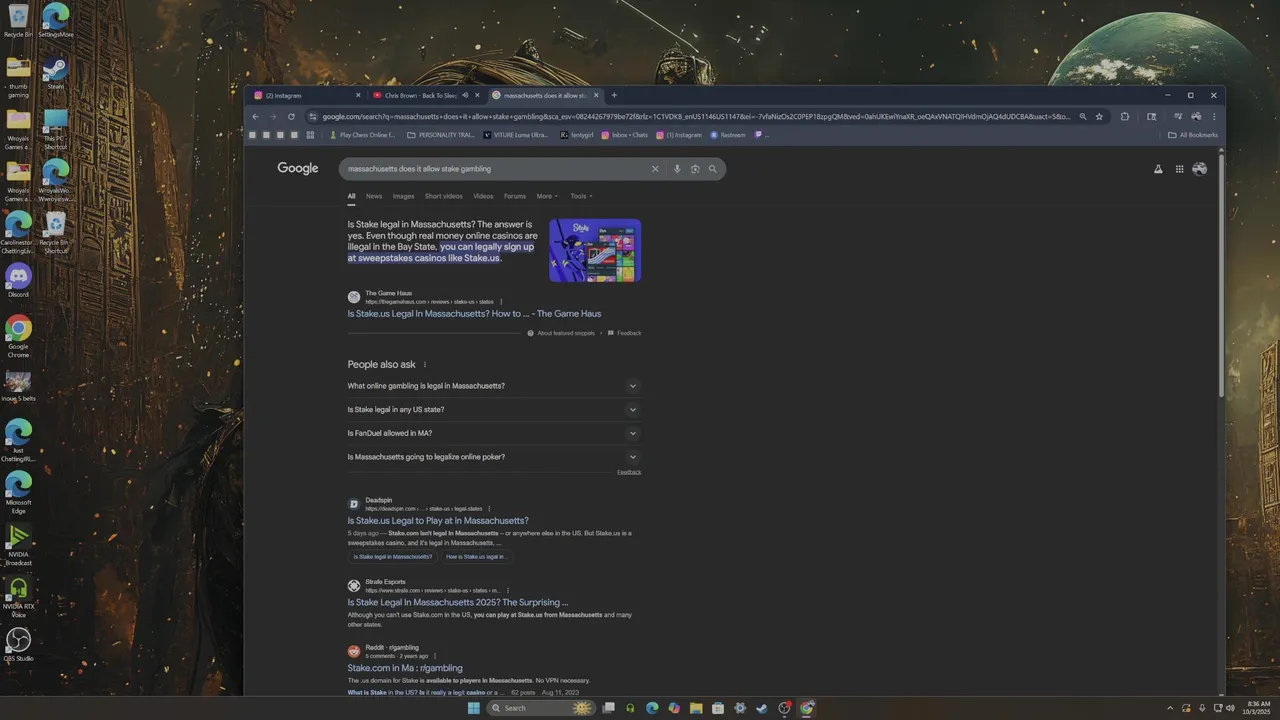Clear the Google search box
1280x720 pixels.
pos(655,169)
